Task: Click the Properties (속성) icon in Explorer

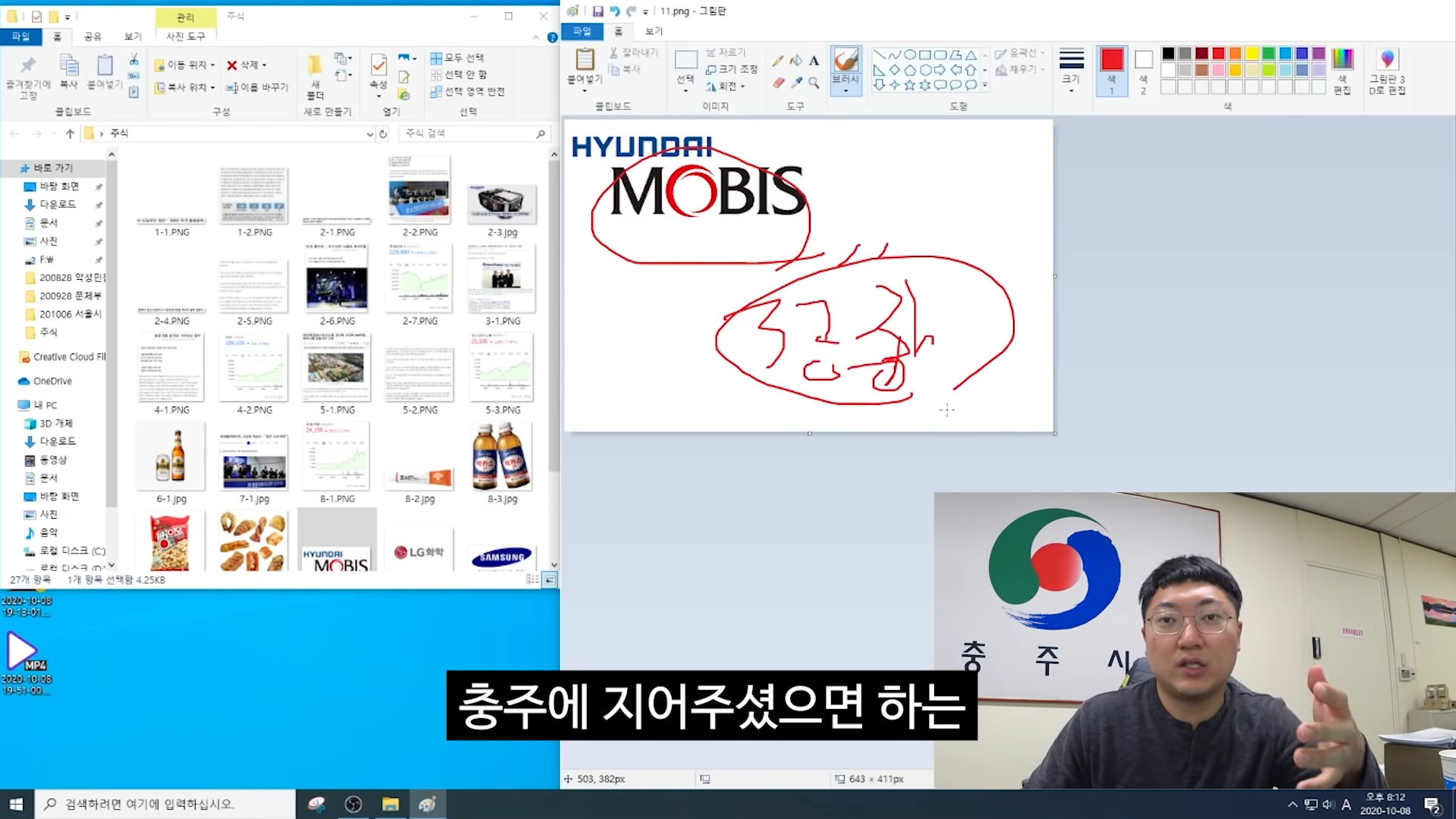Action: tap(378, 65)
